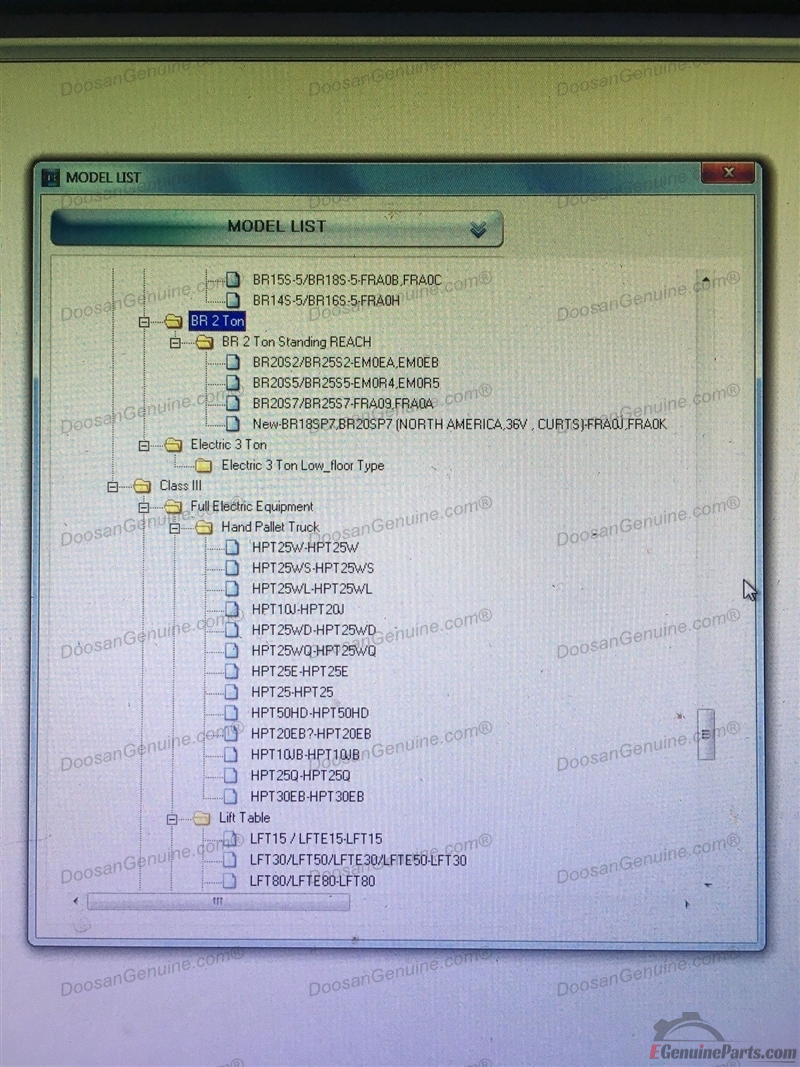
Task: Open the MODEL LIST header dropdown chevron
Action: 478,229
